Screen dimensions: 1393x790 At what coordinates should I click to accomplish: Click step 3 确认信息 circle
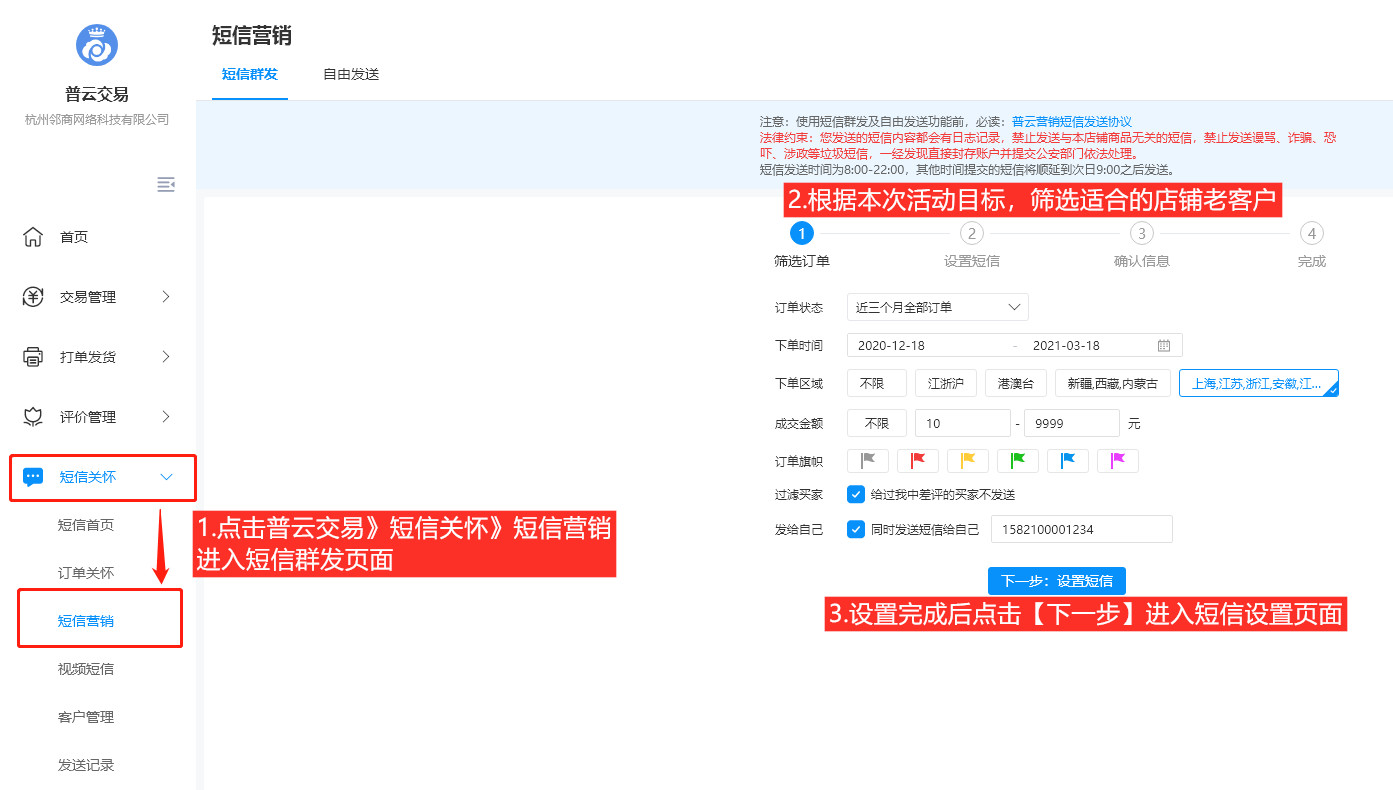click(x=1141, y=233)
